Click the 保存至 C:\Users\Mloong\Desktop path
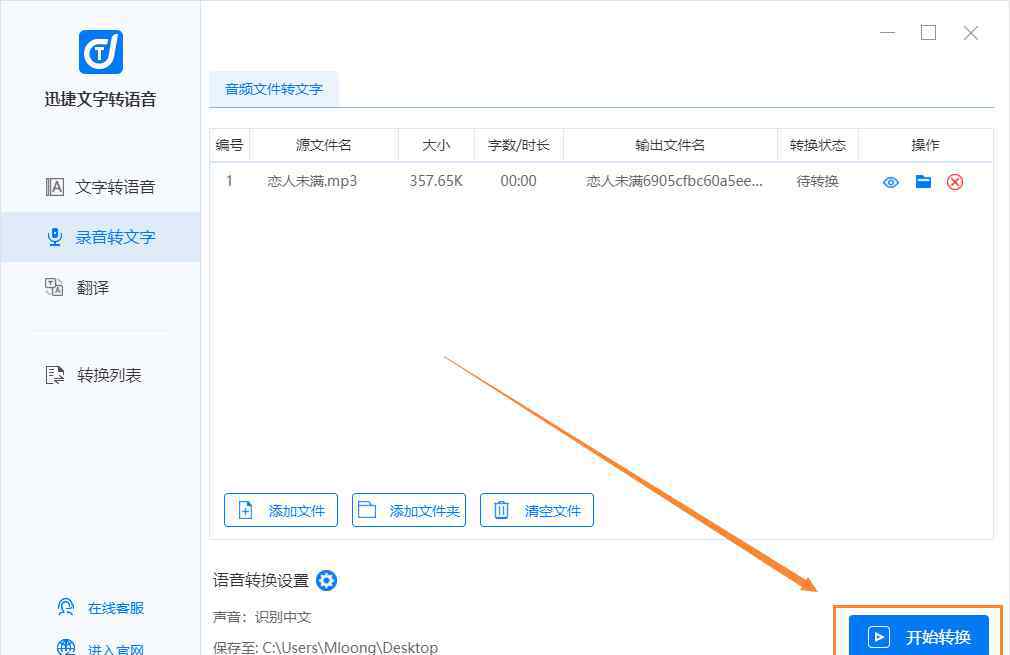This screenshot has width=1010, height=655. point(325,647)
